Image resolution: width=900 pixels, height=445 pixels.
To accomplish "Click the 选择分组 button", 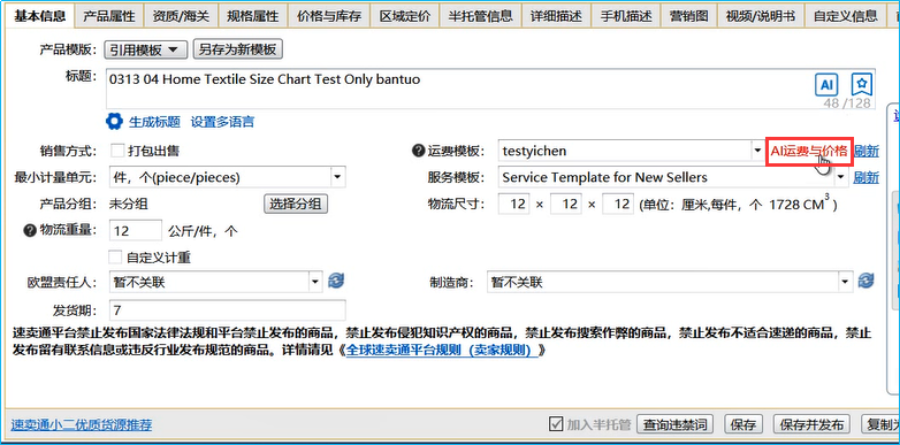I will click(x=295, y=204).
